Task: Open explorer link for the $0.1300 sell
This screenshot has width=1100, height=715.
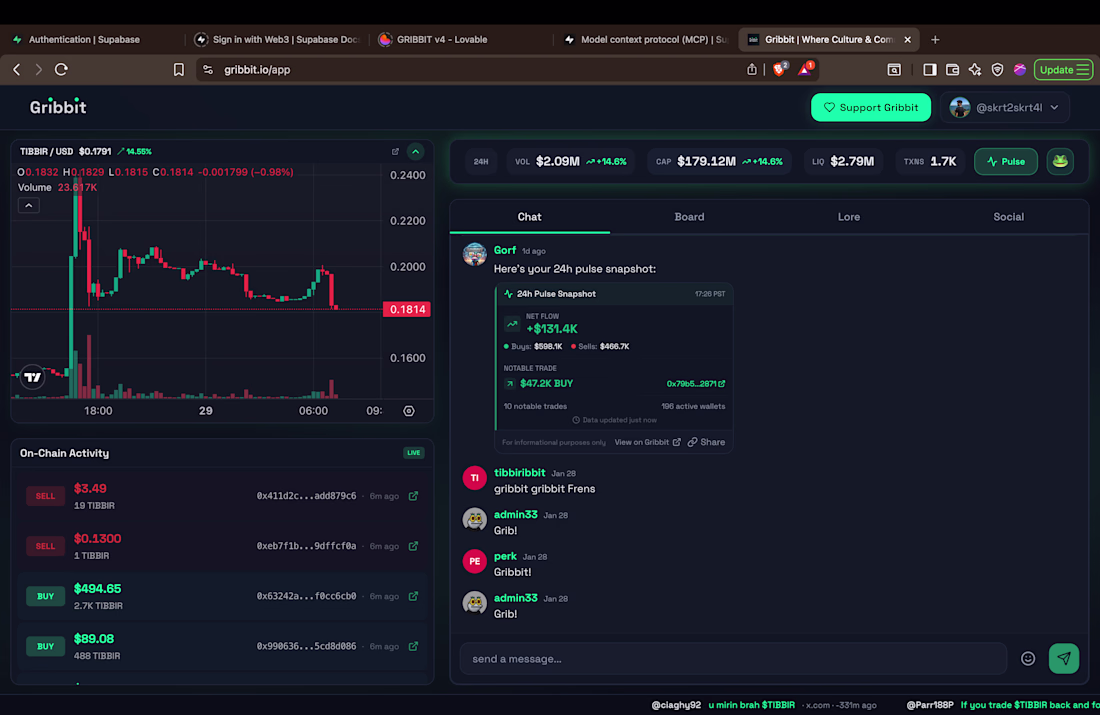Action: (x=413, y=546)
